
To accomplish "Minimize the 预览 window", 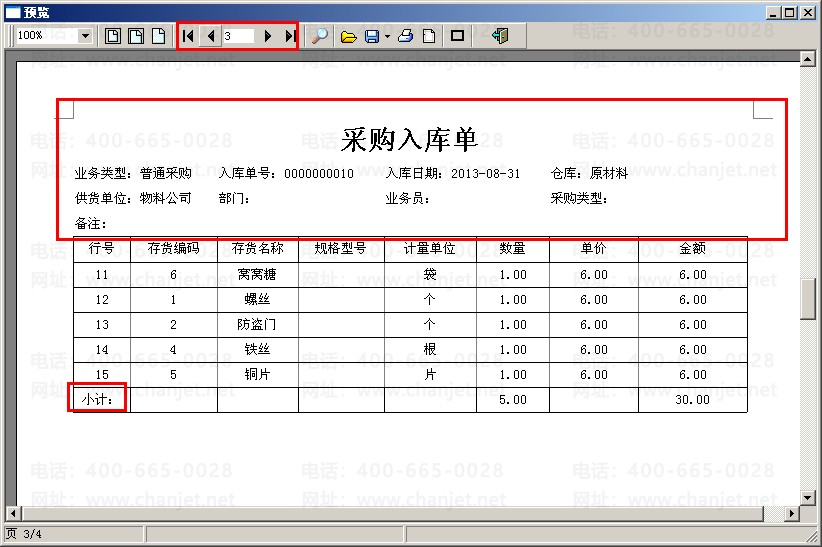I will click(773, 12).
